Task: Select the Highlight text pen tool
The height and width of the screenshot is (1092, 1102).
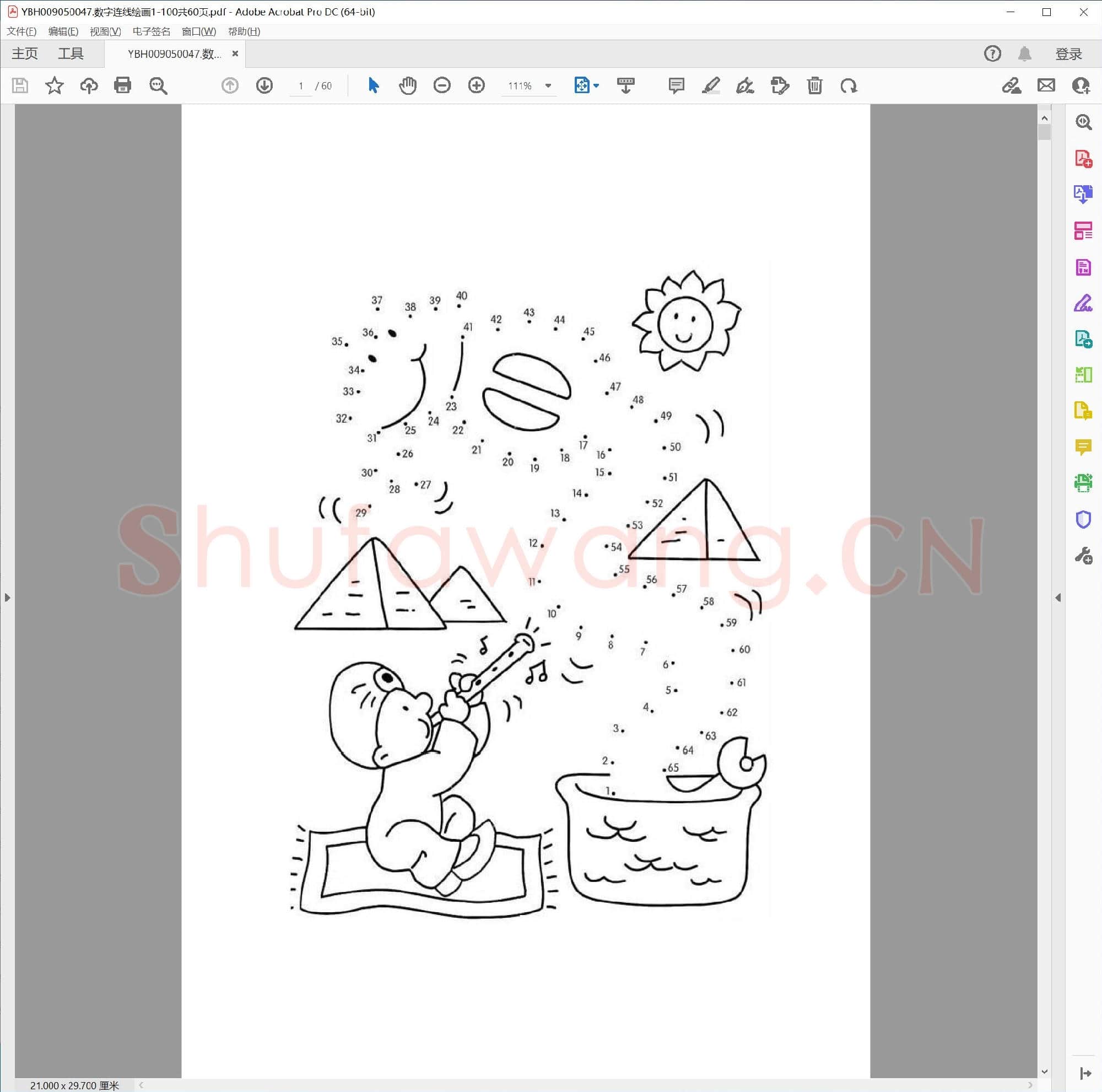Action: pos(710,85)
